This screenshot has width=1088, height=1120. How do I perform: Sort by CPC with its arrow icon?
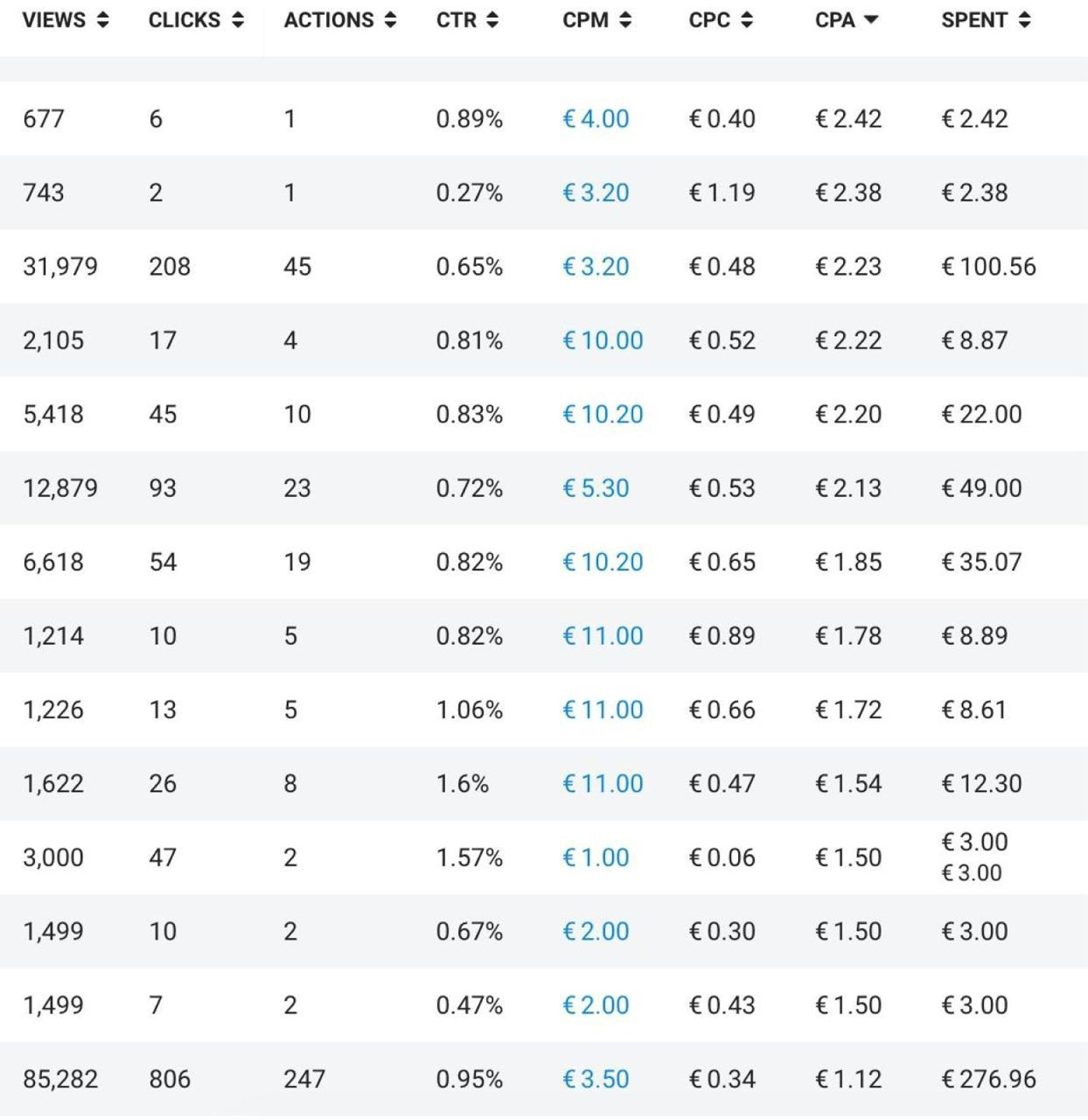click(746, 20)
